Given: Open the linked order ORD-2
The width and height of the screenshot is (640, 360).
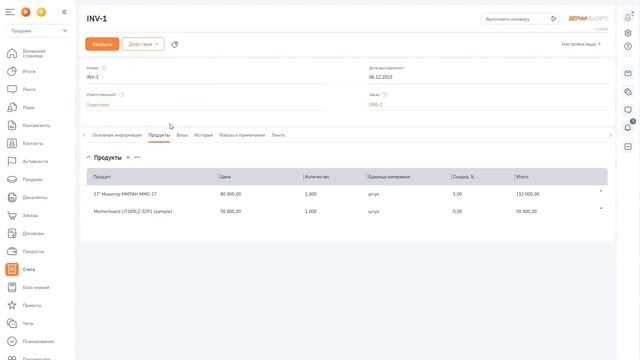Looking at the screenshot, I should [376, 105].
